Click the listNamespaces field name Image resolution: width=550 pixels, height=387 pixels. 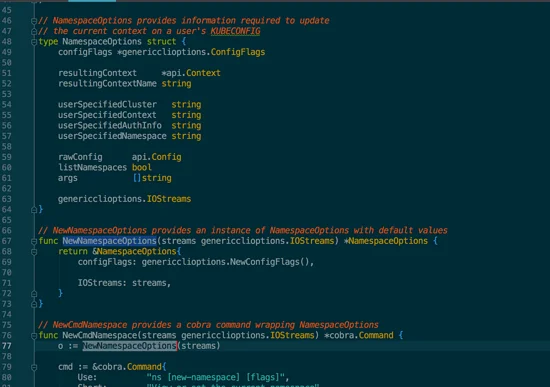click(92, 167)
